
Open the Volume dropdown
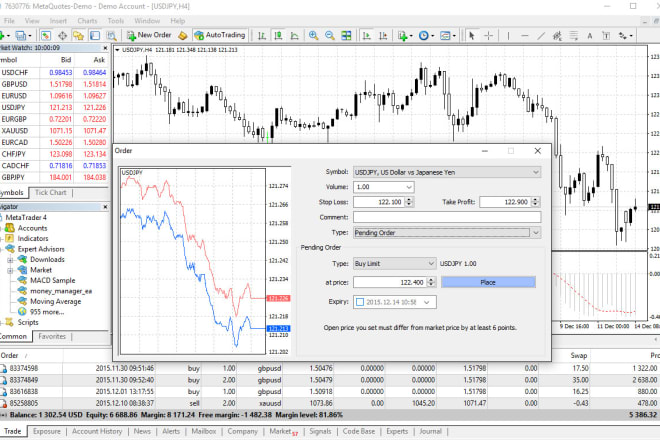click(409, 187)
